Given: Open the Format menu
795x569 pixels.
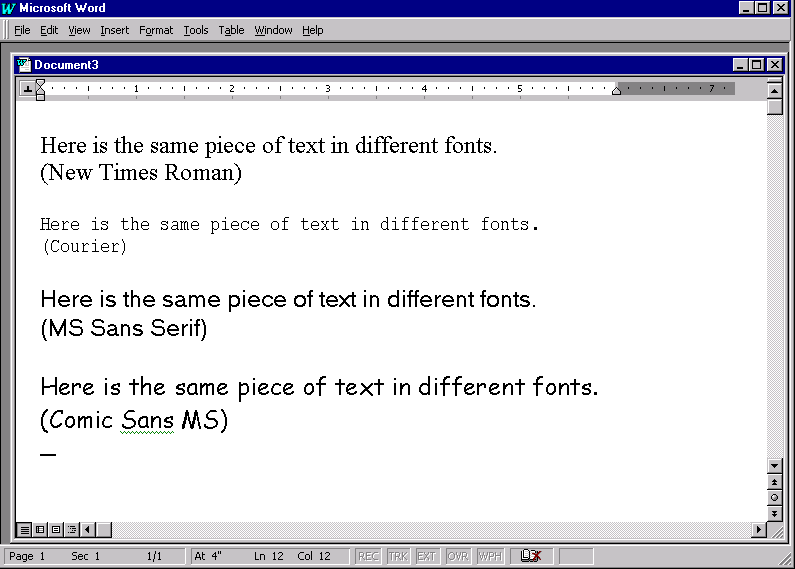Looking at the screenshot, I should 156,30.
